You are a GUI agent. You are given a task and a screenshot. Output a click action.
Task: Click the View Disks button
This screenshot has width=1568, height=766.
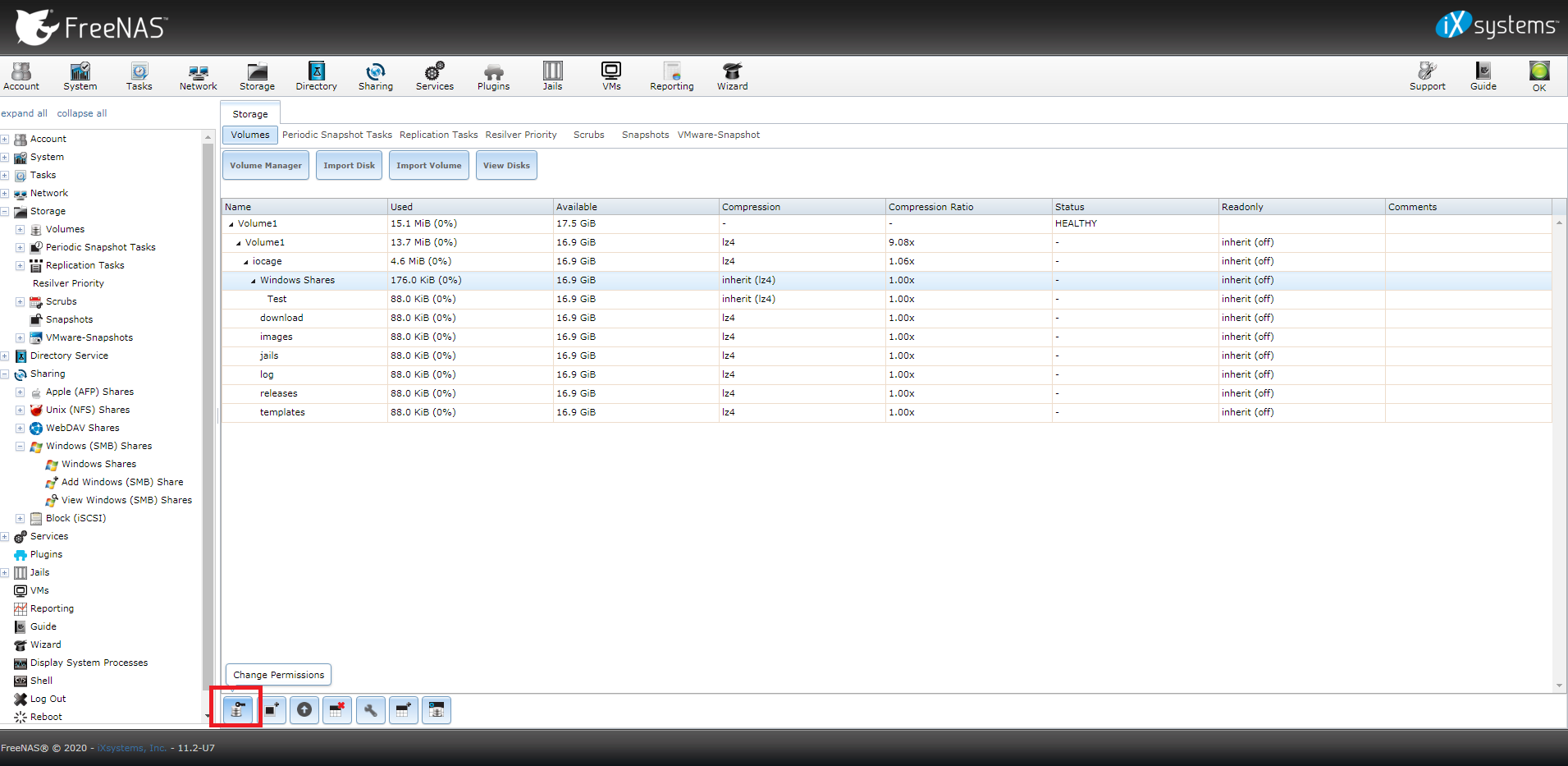[506, 166]
